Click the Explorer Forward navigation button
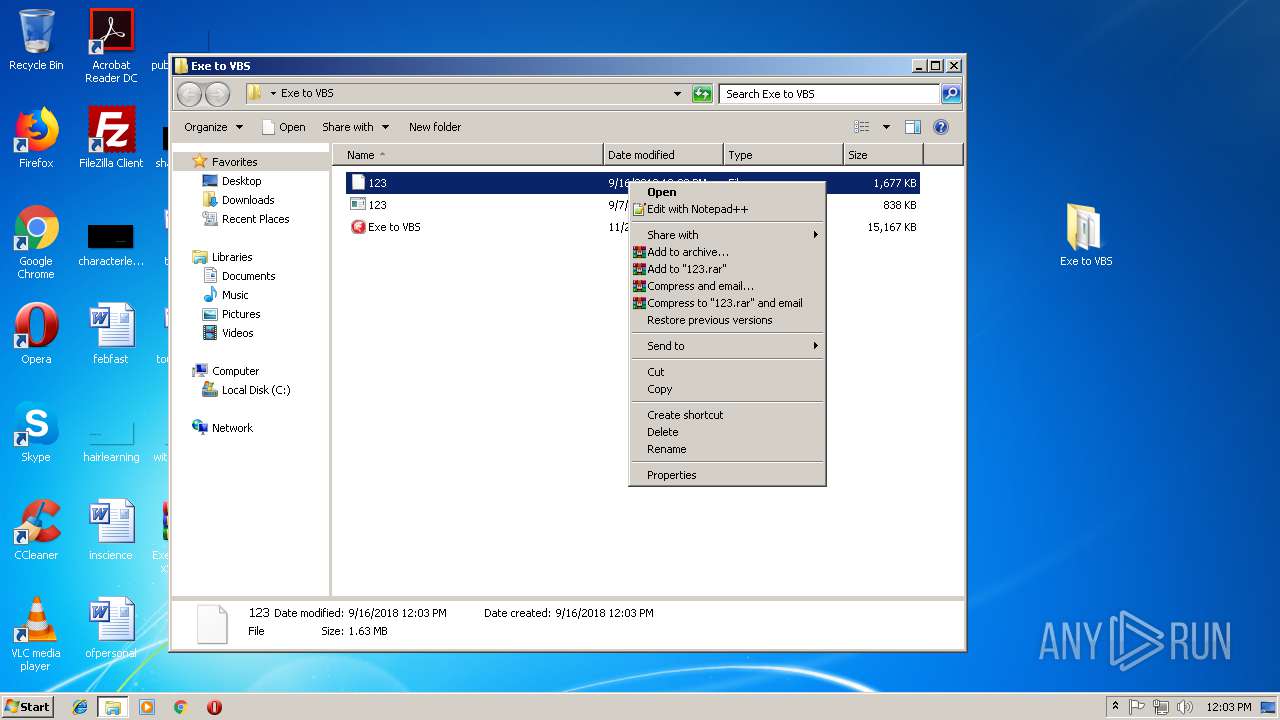 tap(217, 94)
